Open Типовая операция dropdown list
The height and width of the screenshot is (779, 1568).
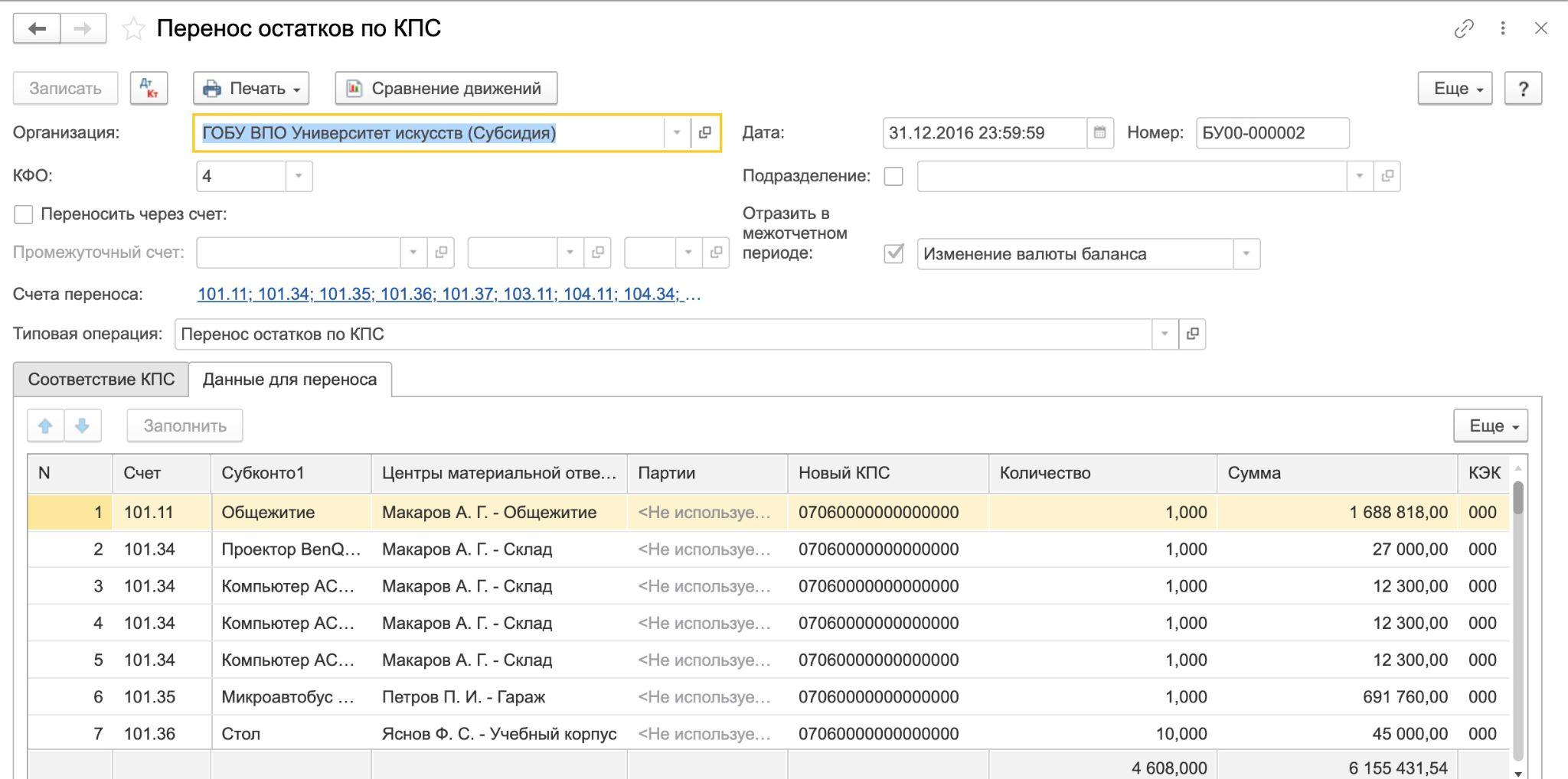pos(1165,334)
